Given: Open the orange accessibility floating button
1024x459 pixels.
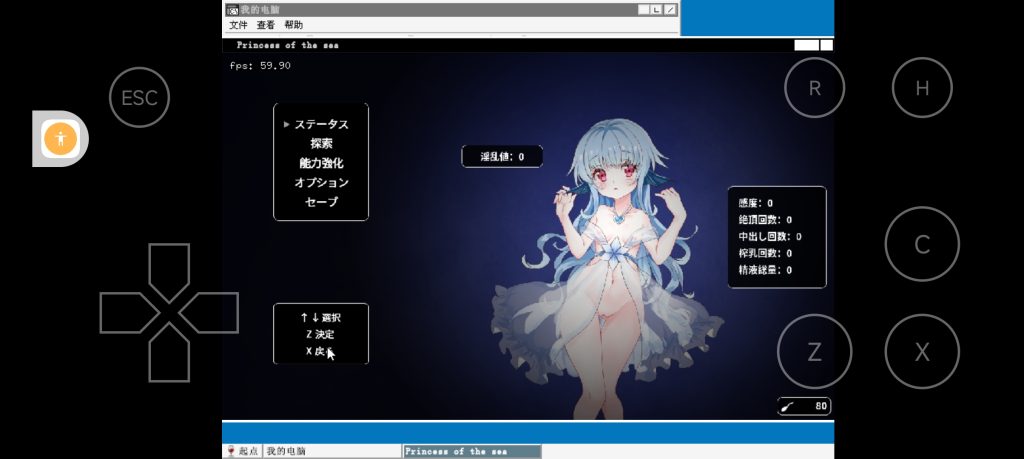Looking at the screenshot, I should tap(60, 138).
